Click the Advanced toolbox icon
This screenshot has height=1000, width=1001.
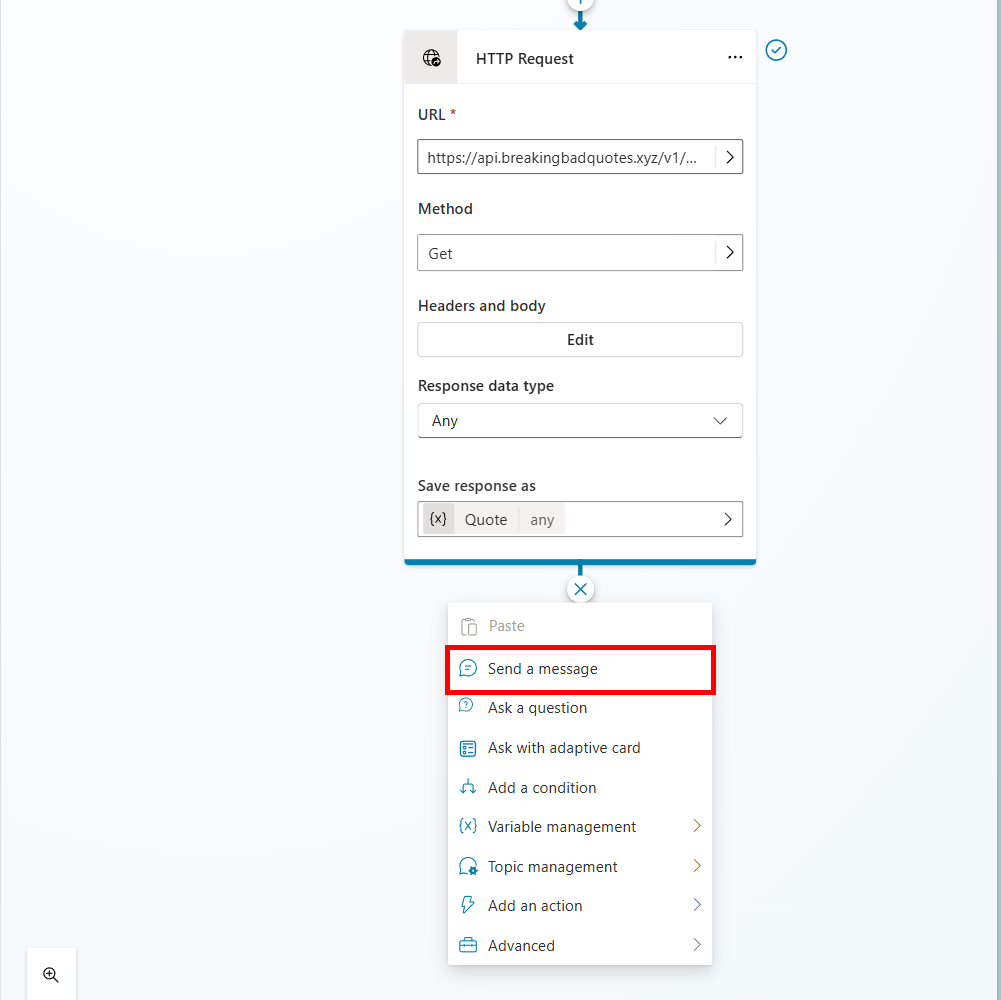[467, 944]
